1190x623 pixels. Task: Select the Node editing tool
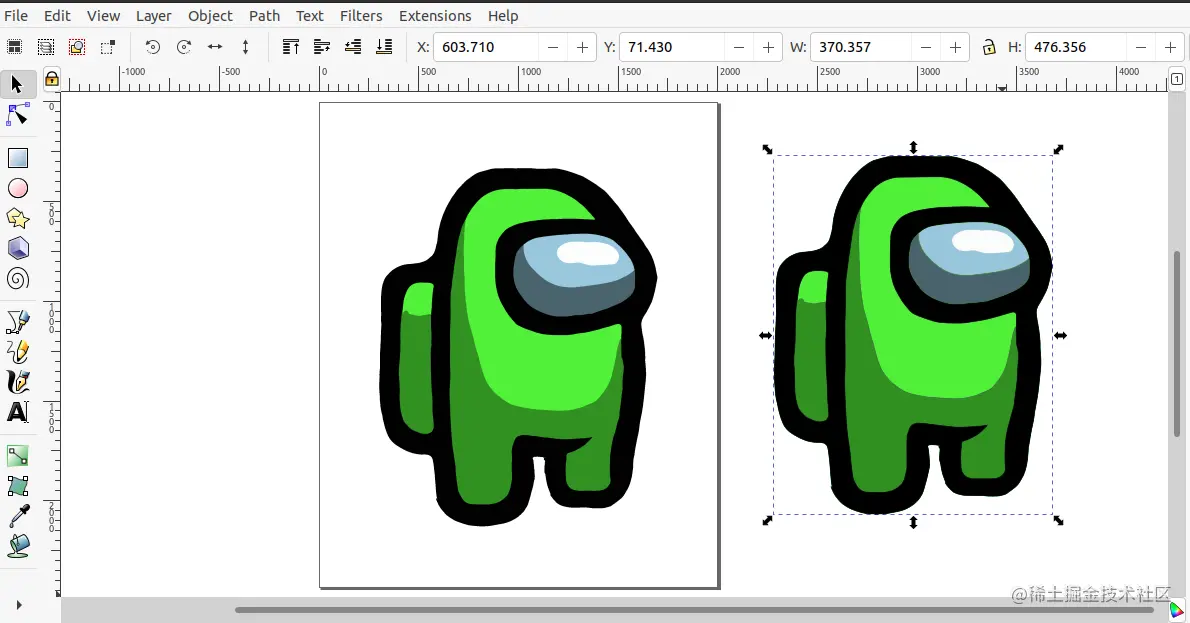coord(17,115)
